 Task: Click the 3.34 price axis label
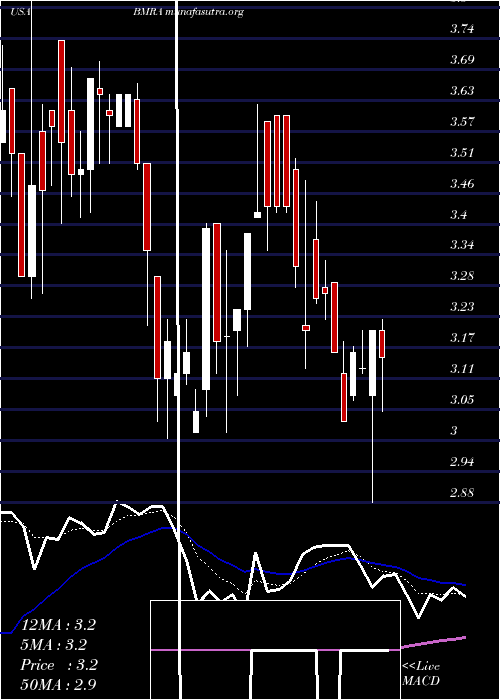[x=461, y=245]
